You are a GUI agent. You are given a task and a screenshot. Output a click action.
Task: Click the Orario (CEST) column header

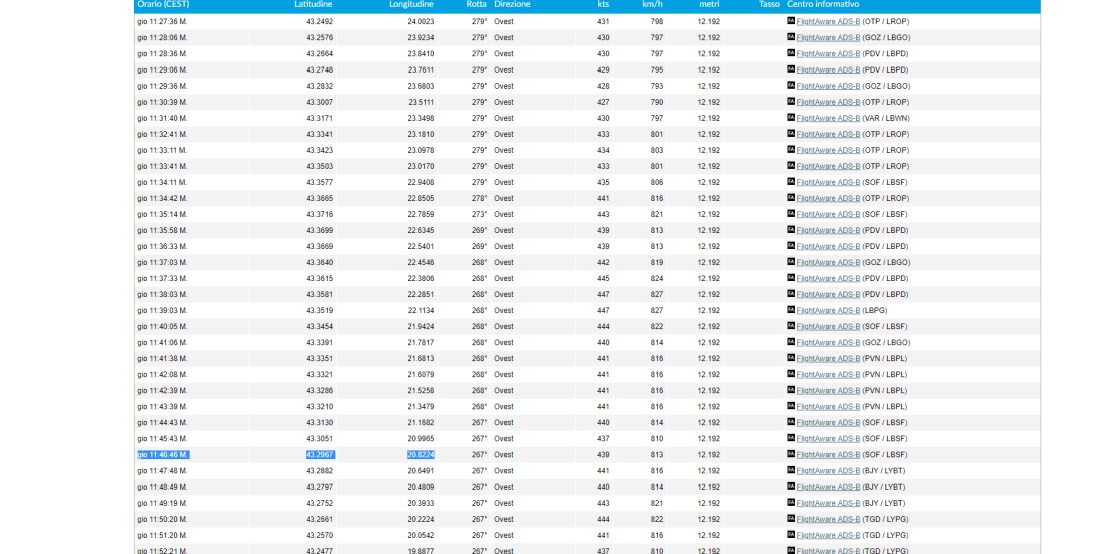pos(163,4)
